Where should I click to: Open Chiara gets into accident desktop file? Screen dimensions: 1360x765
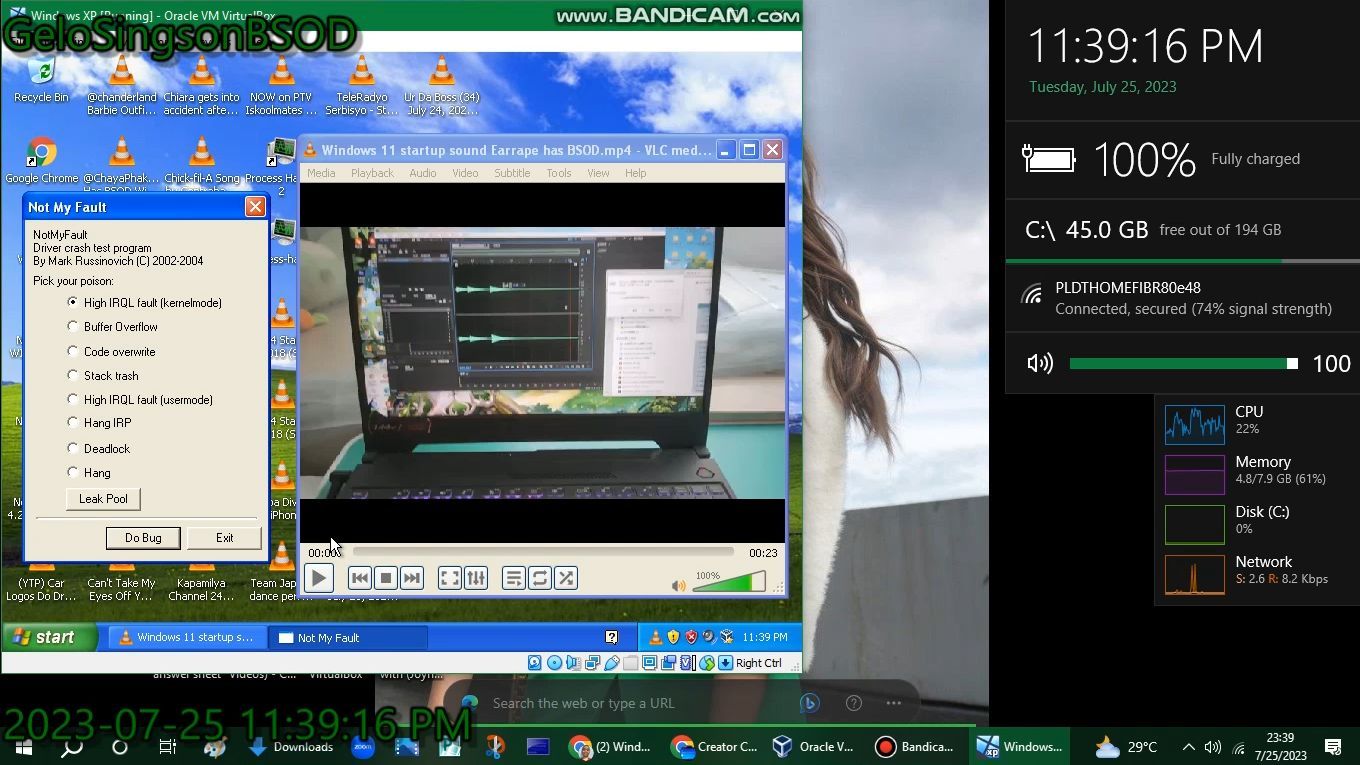click(201, 85)
